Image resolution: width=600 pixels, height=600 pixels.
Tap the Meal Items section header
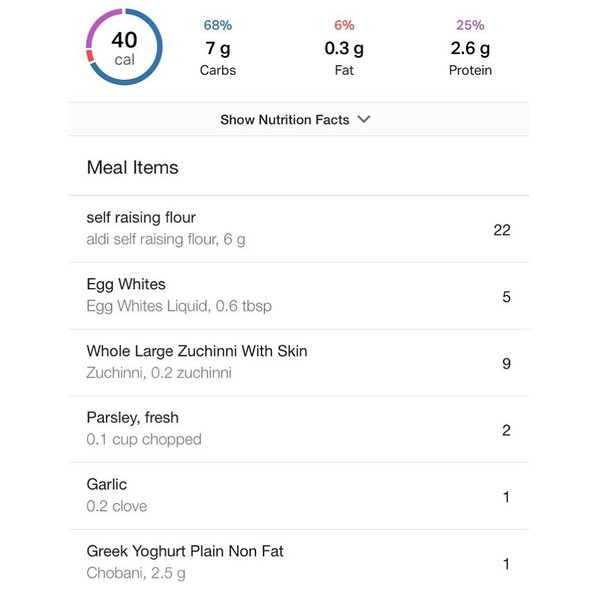click(x=132, y=167)
